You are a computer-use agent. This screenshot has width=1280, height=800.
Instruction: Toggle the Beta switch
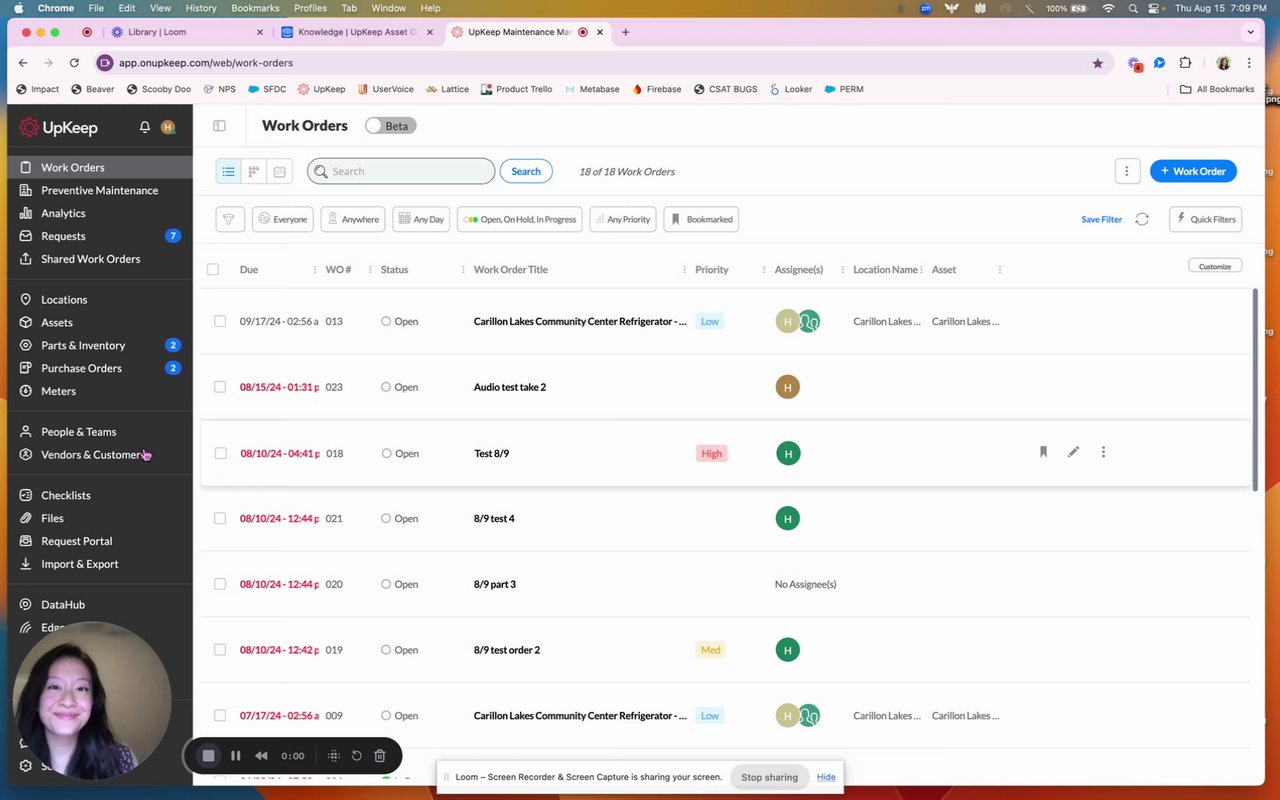(390, 126)
